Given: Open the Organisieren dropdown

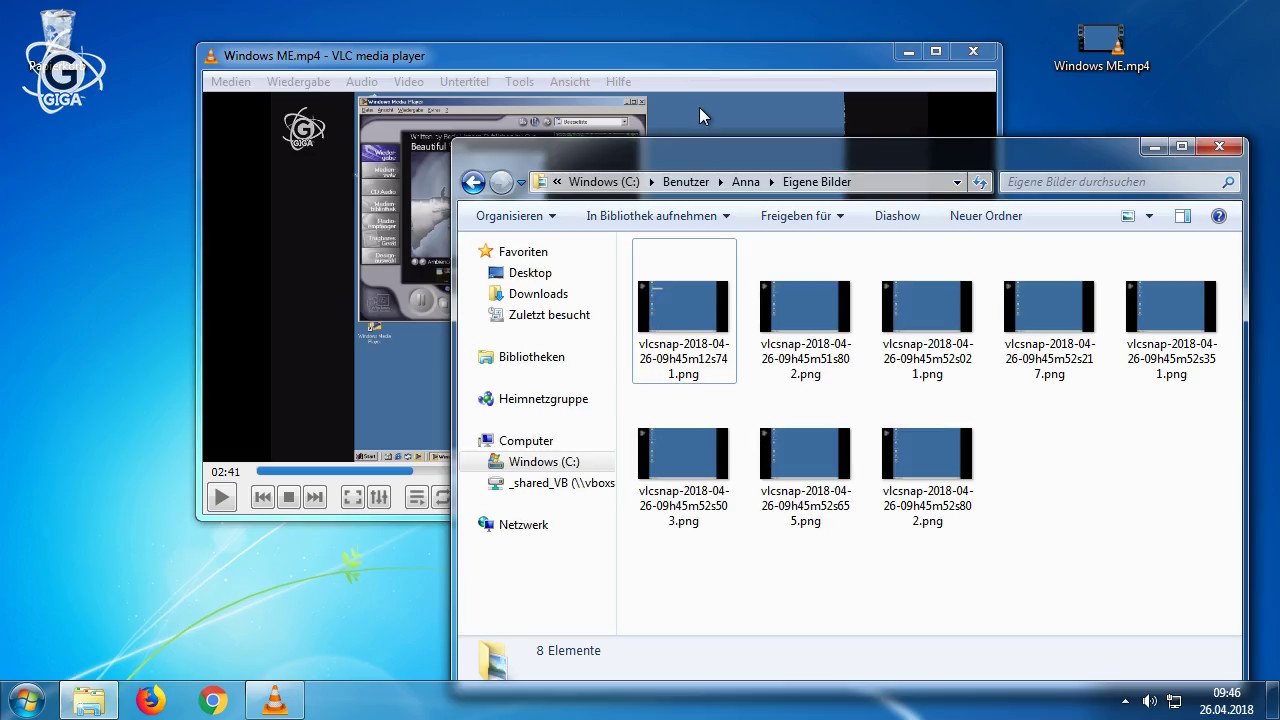Looking at the screenshot, I should pyautogui.click(x=516, y=216).
